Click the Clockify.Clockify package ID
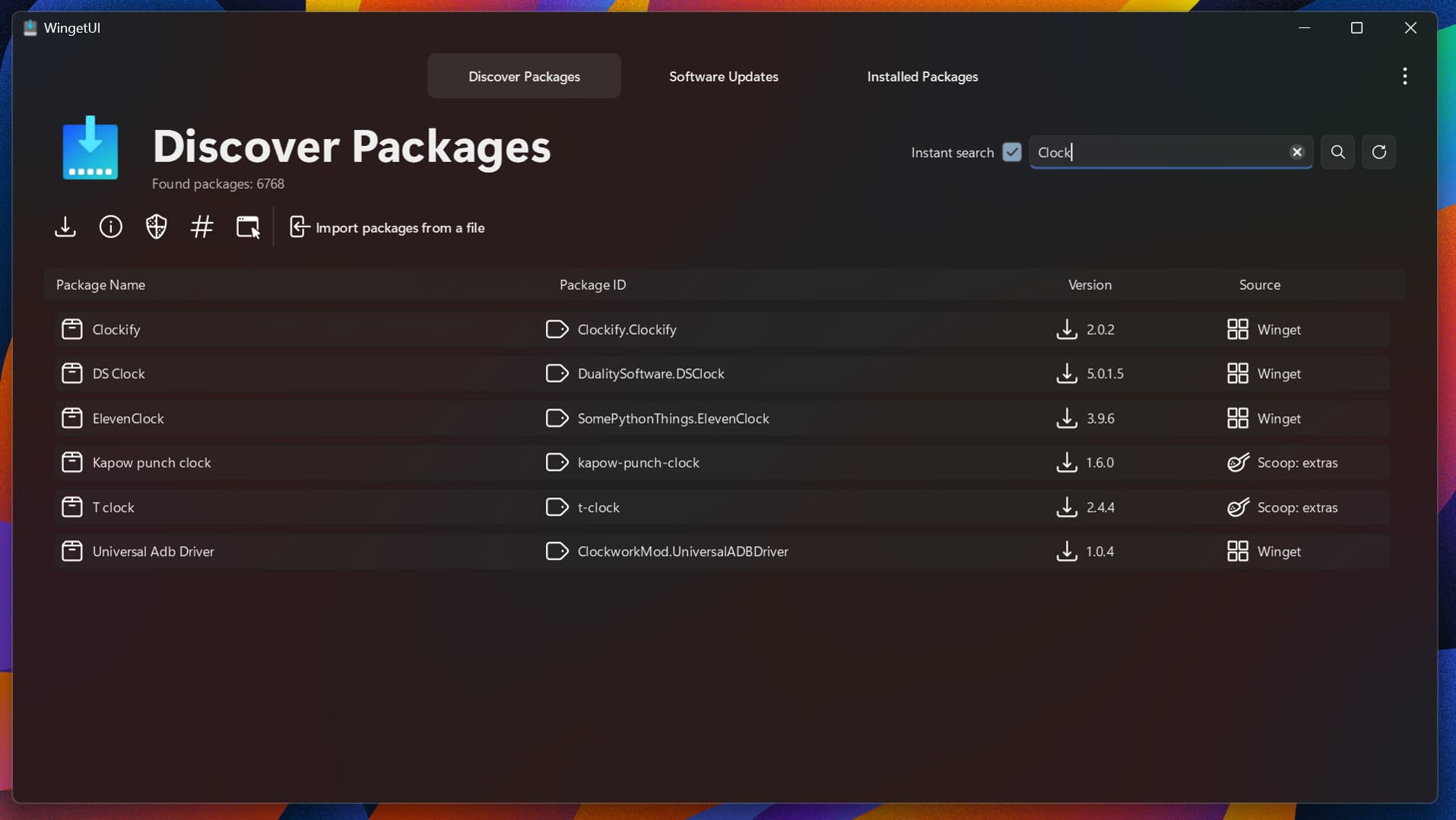 pos(626,329)
